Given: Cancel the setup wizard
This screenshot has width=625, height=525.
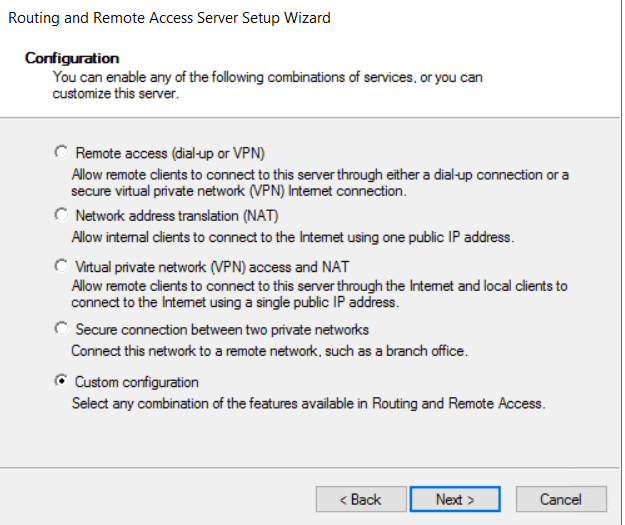Looking at the screenshot, I should click(x=560, y=499).
